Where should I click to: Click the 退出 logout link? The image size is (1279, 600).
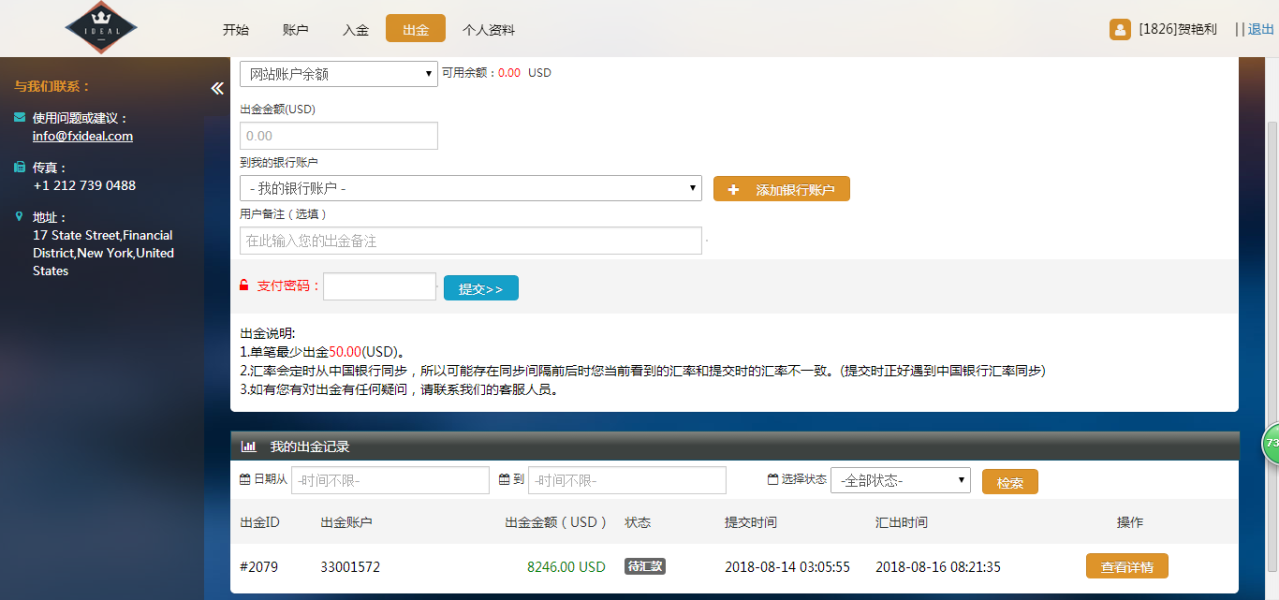pos(1260,29)
